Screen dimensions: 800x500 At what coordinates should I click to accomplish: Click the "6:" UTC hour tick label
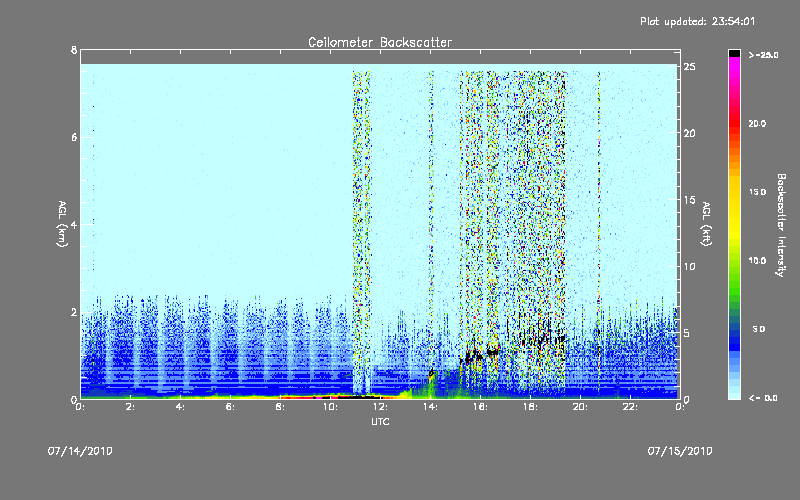coord(231,407)
